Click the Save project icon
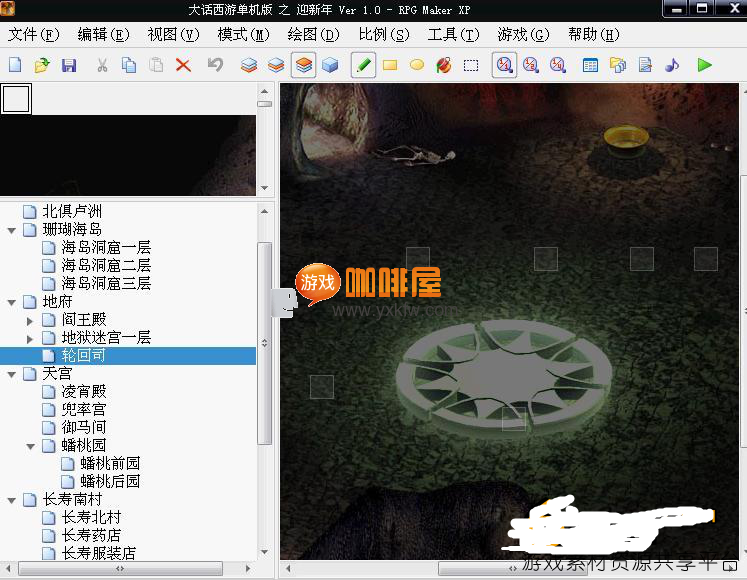The image size is (747, 580). [x=69, y=66]
